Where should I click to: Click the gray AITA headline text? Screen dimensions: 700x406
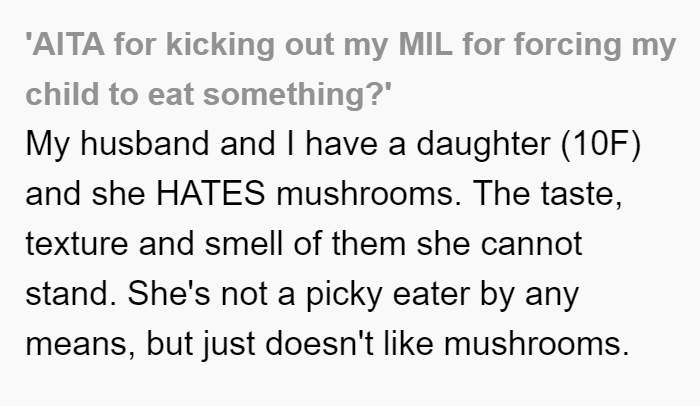point(351,69)
